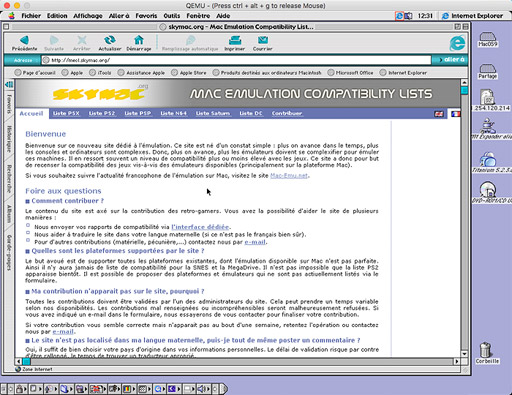Open the padlock control strip module
Screen dimensions: 512x395
pos(21,389)
